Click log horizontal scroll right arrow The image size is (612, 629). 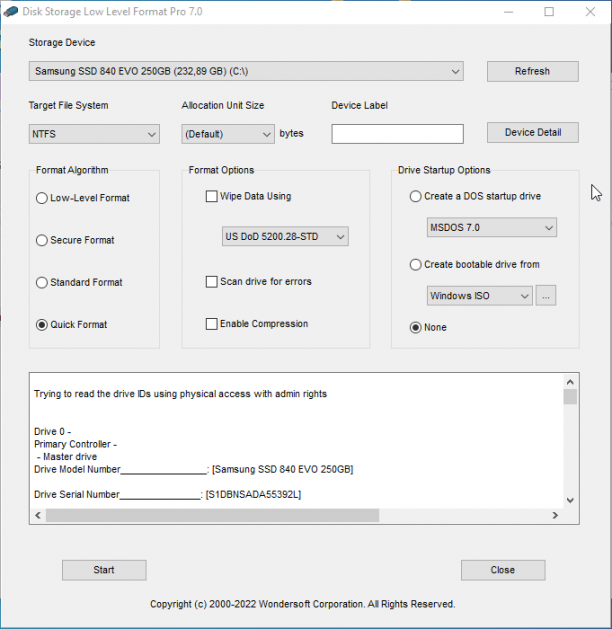(555, 515)
